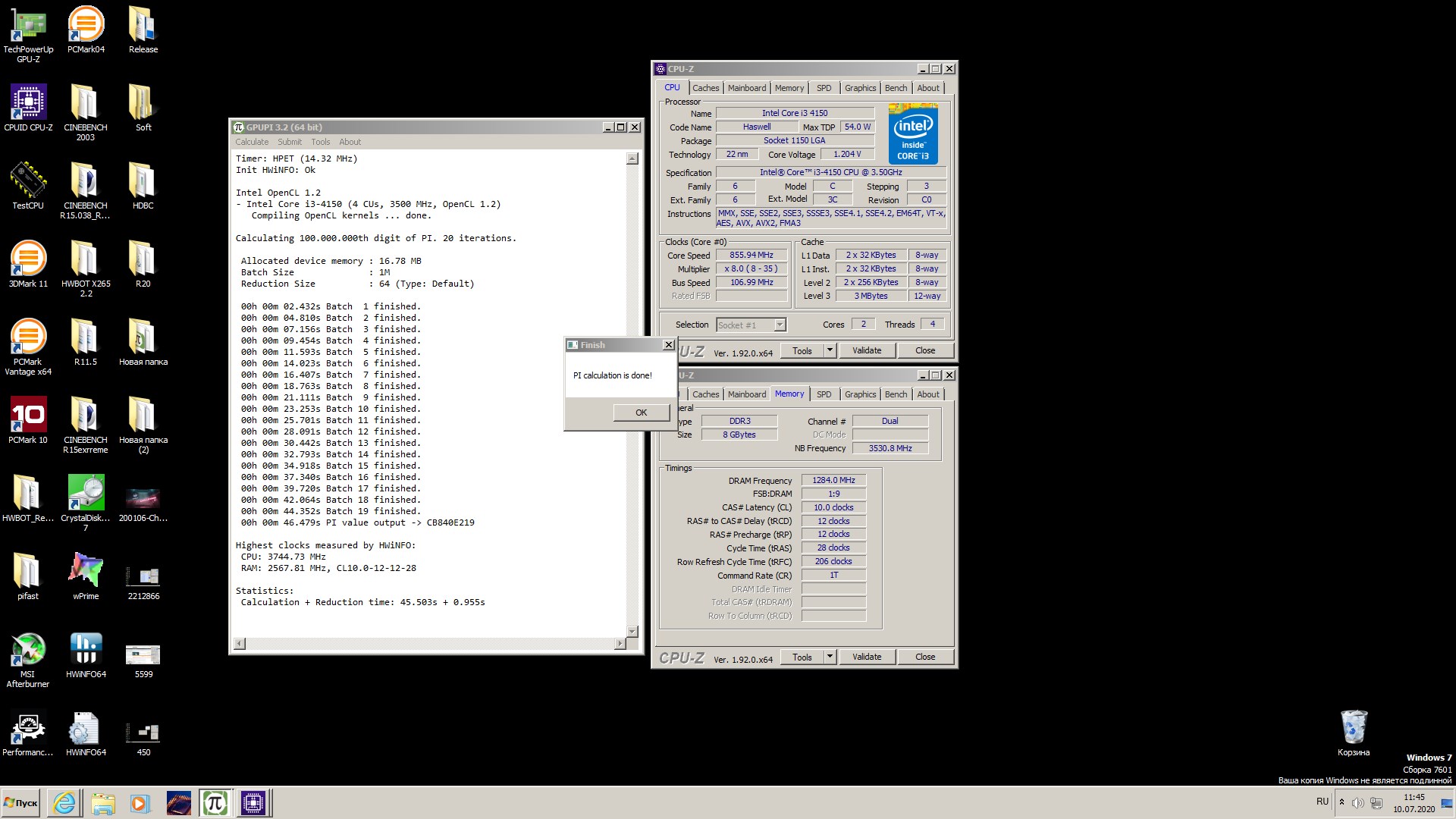Expand Tools dropdown arrow in top CPU-Z

[830, 350]
